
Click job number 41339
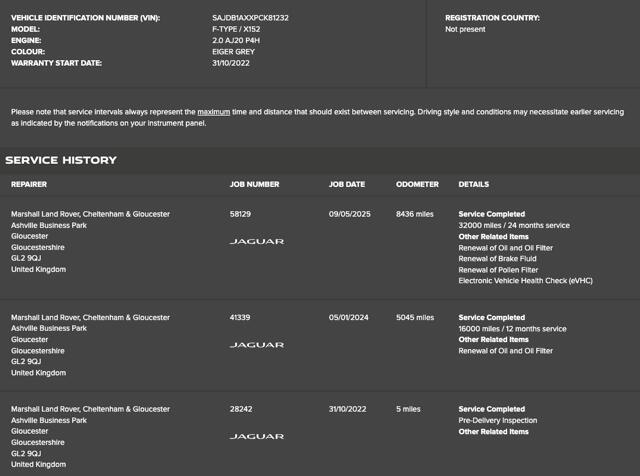pos(240,318)
